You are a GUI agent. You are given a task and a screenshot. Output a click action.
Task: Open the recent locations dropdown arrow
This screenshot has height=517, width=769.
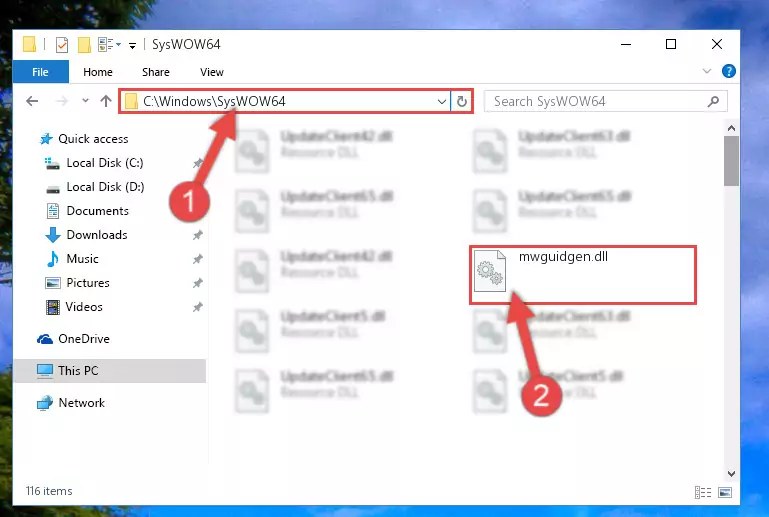(x=85, y=101)
